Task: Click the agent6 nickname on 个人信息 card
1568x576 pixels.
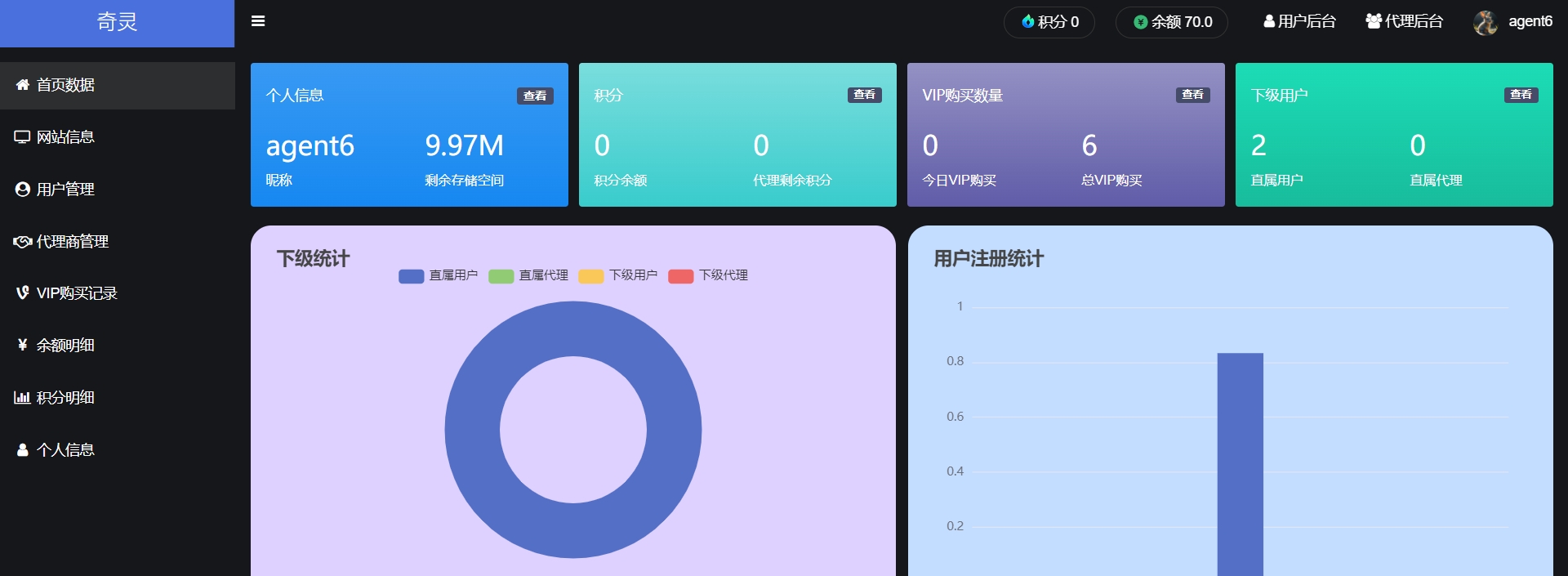Action: (310, 146)
